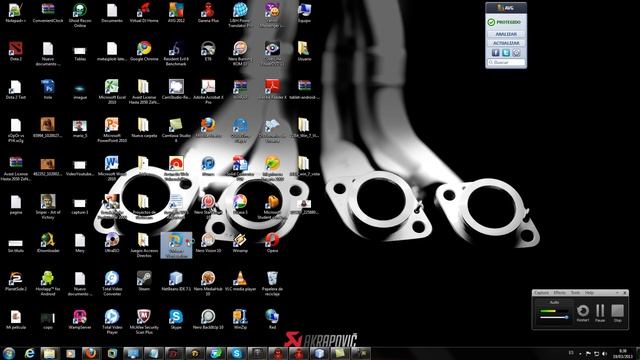Launch Internet Explorer from taskbar

(29, 353)
